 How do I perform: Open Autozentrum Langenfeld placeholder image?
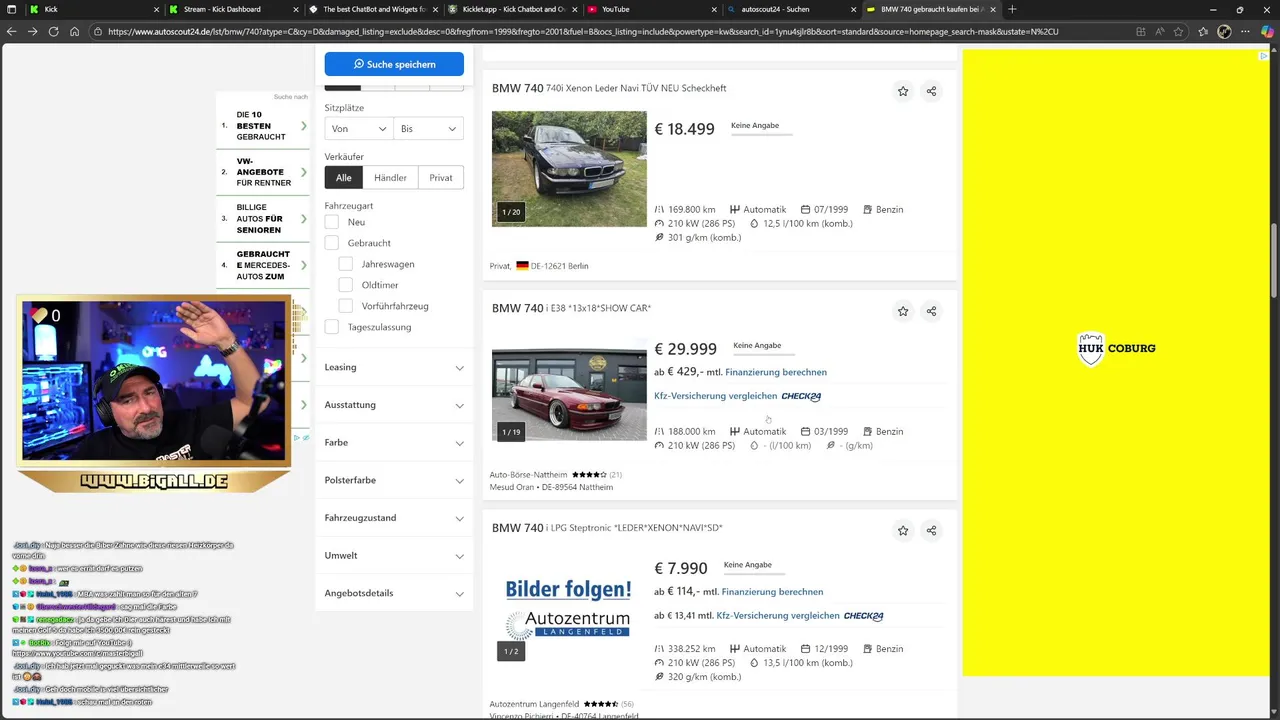[569, 609]
